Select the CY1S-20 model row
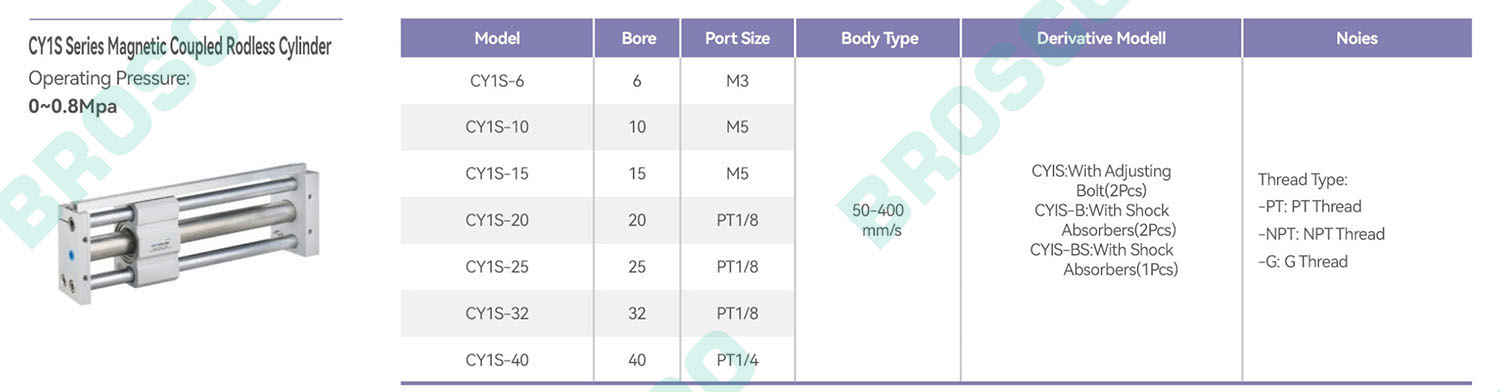The image size is (1500, 392). coord(597,220)
